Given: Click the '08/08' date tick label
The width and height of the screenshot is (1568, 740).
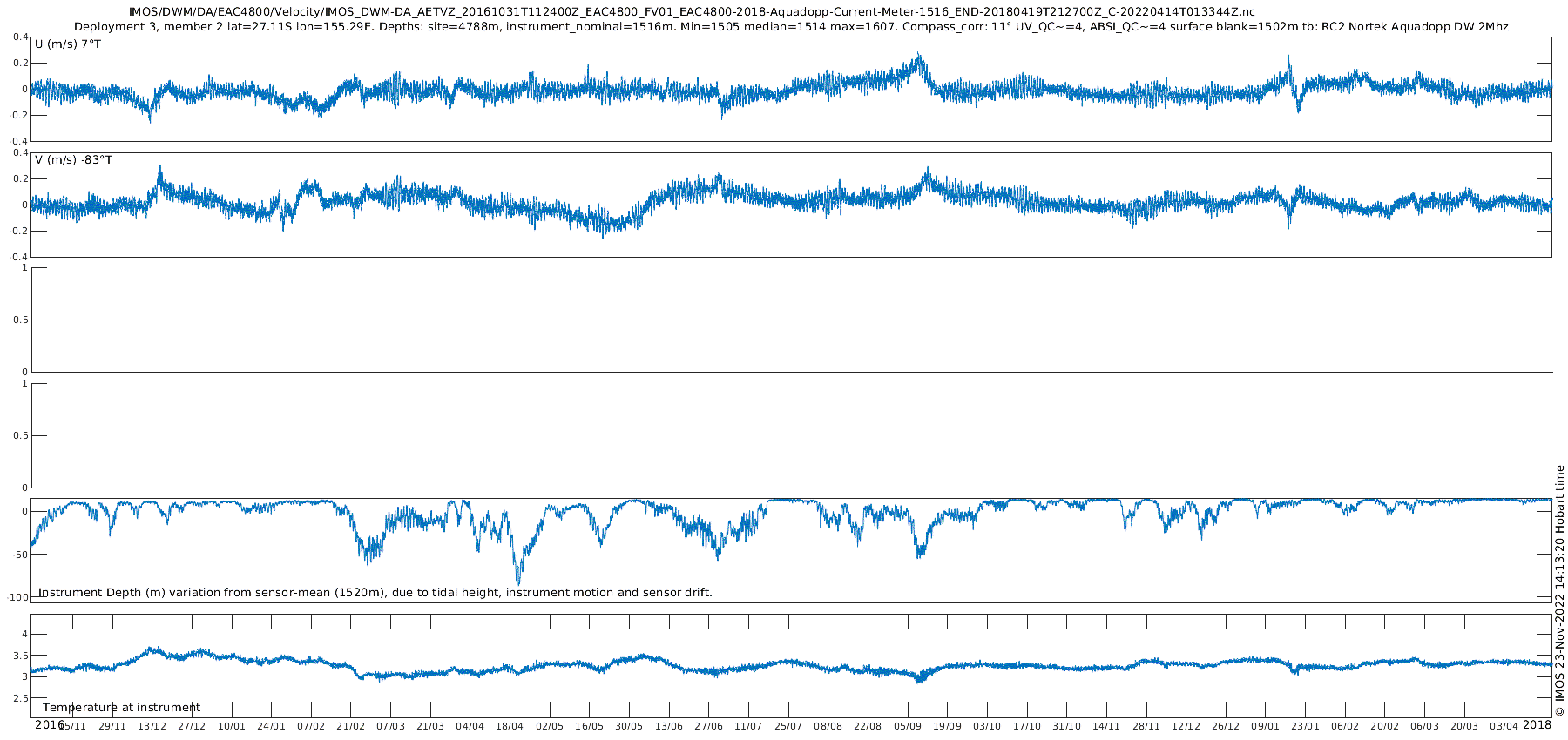Looking at the screenshot, I should [828, 726].
